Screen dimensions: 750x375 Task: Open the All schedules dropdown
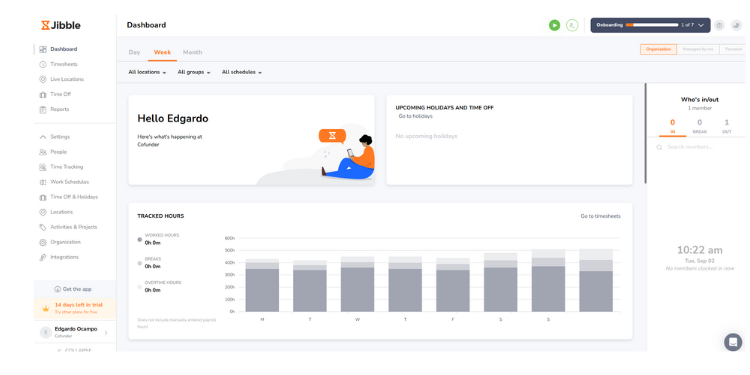pos(242,72)
